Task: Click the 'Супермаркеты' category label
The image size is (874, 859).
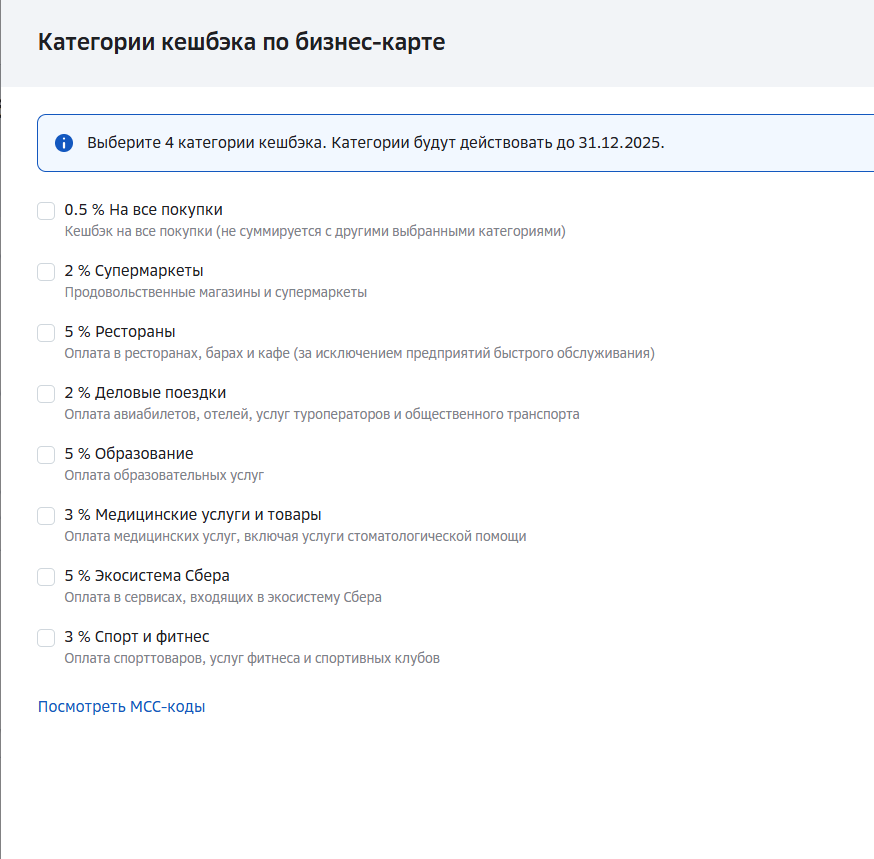Action: pos(134,271)
